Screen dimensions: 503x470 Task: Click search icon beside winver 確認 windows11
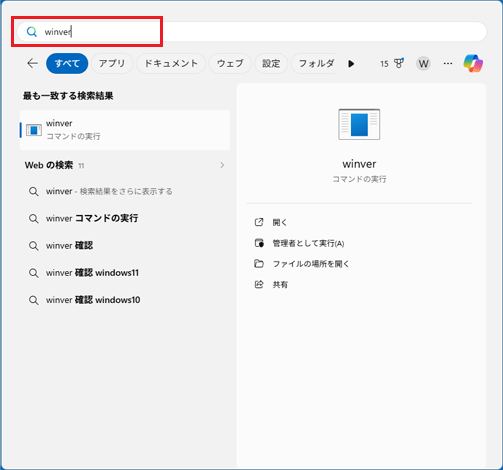coord(33,273)
